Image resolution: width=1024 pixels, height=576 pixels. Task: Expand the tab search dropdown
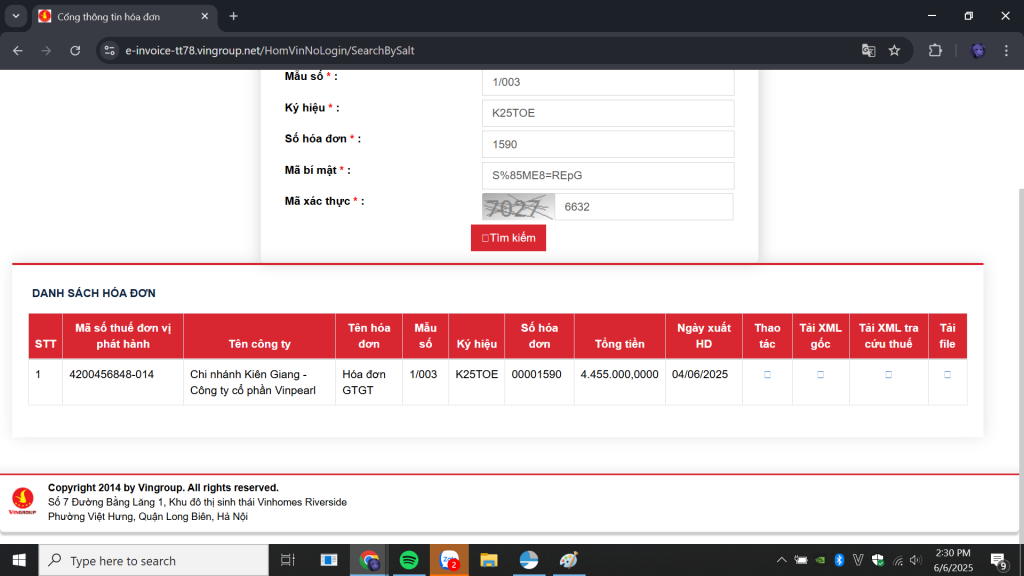pyautogui.click(x=16, y=16)
